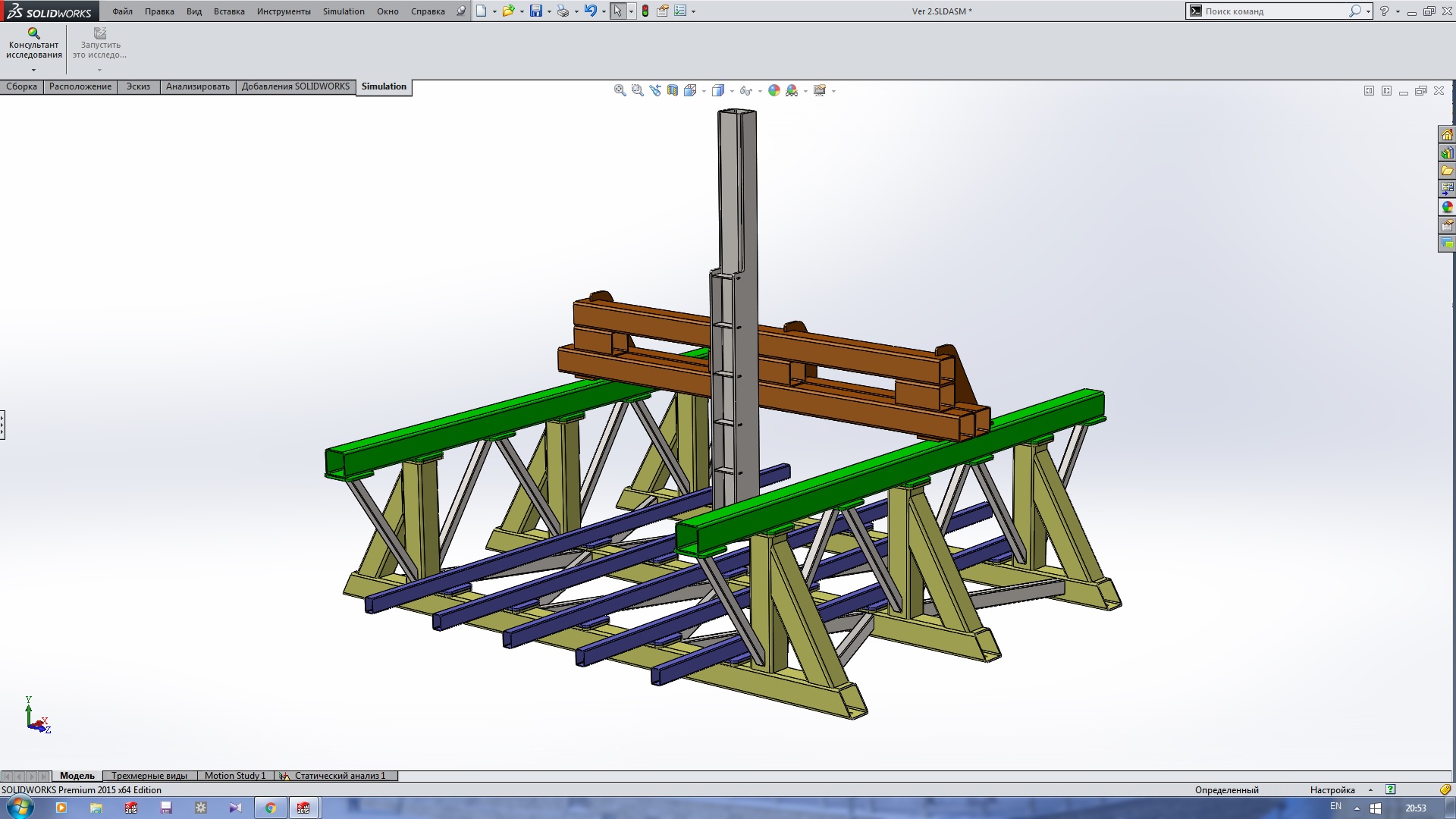Open the Display Style dropdown arrow
This screenshot has width=1456, height=819.
(x=732, y=91)
